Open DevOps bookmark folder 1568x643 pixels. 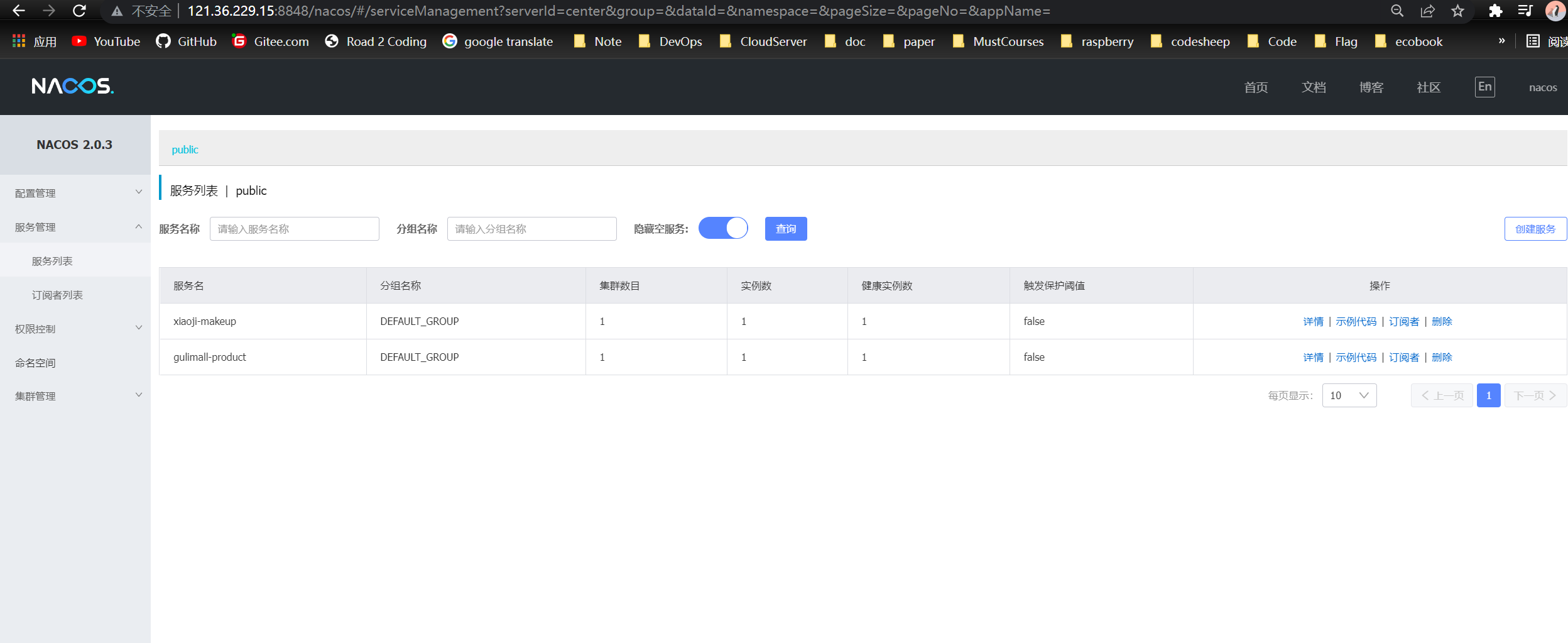coord(670,41)
